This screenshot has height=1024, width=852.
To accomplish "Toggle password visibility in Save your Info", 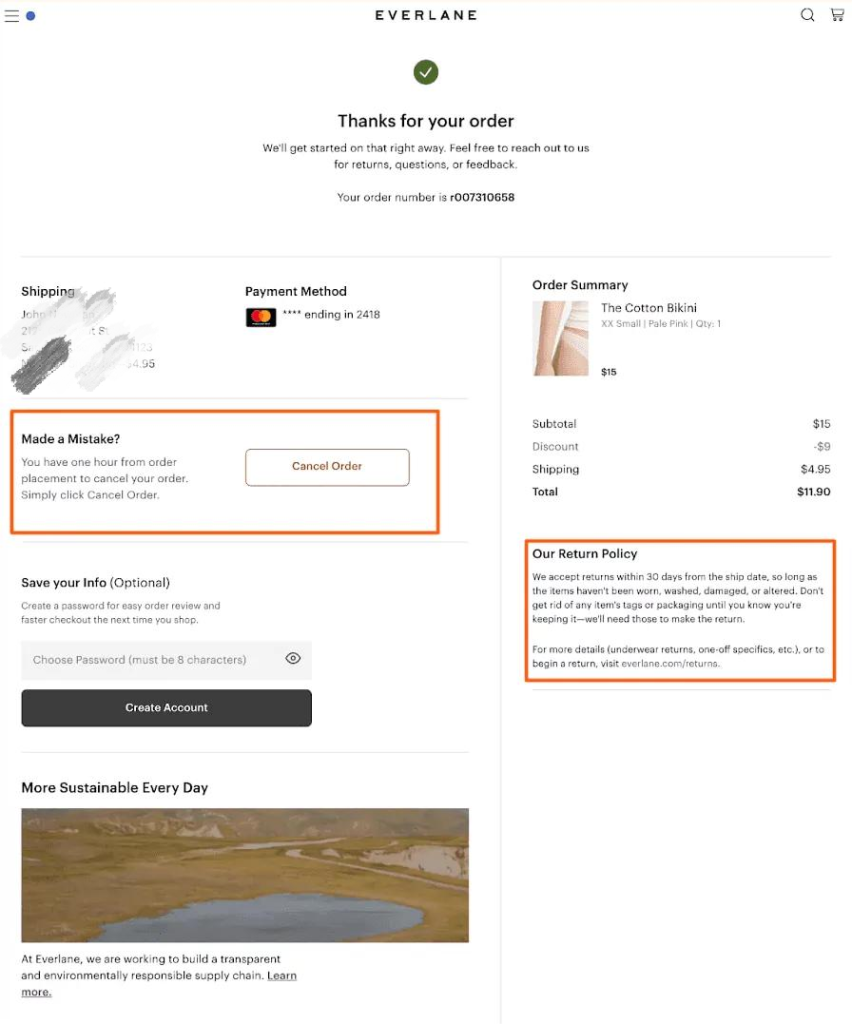I will click(x=293, y=660).
